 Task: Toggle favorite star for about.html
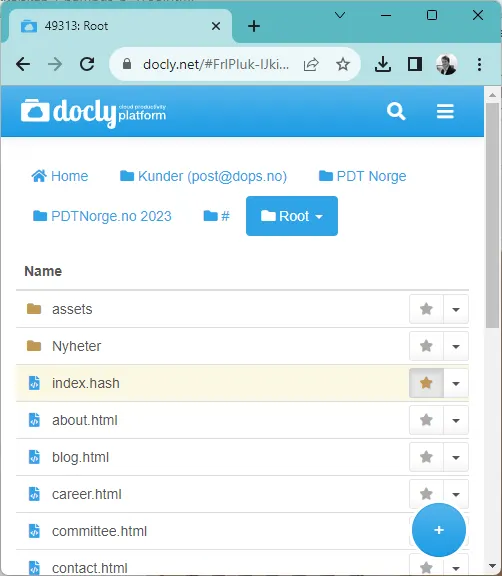click(426, 420)
